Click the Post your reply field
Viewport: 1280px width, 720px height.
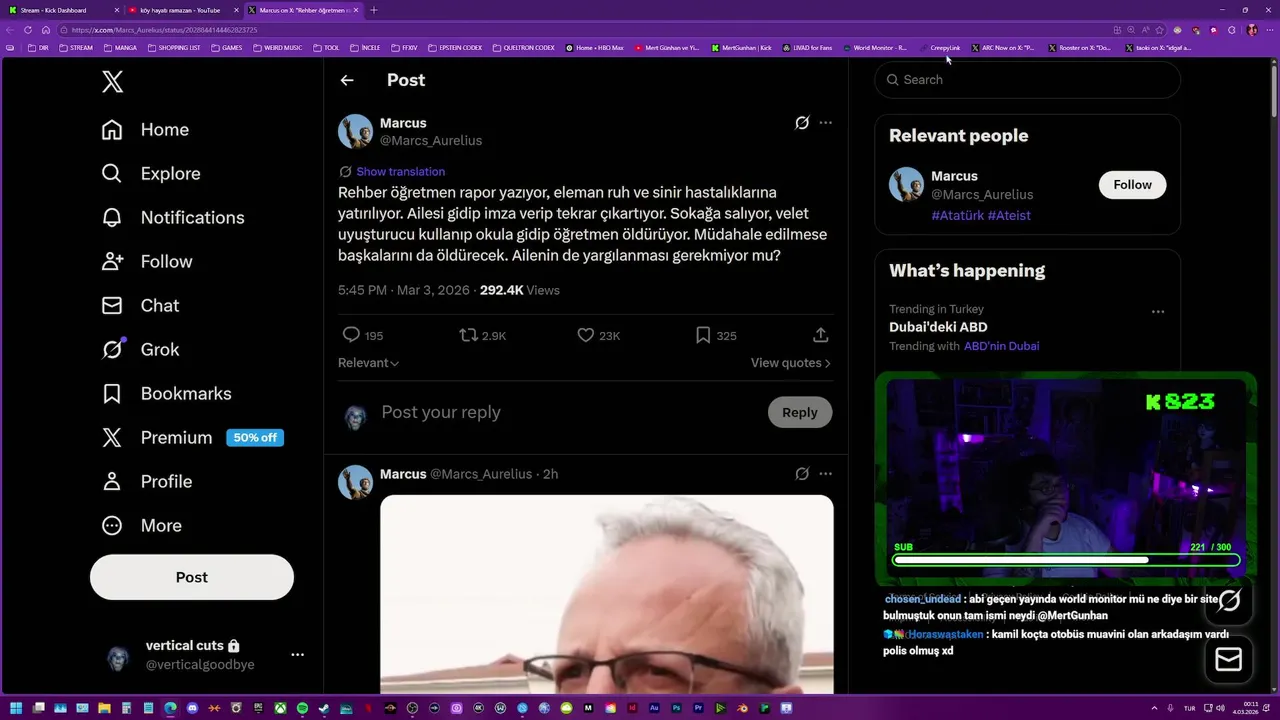(570, 412)
